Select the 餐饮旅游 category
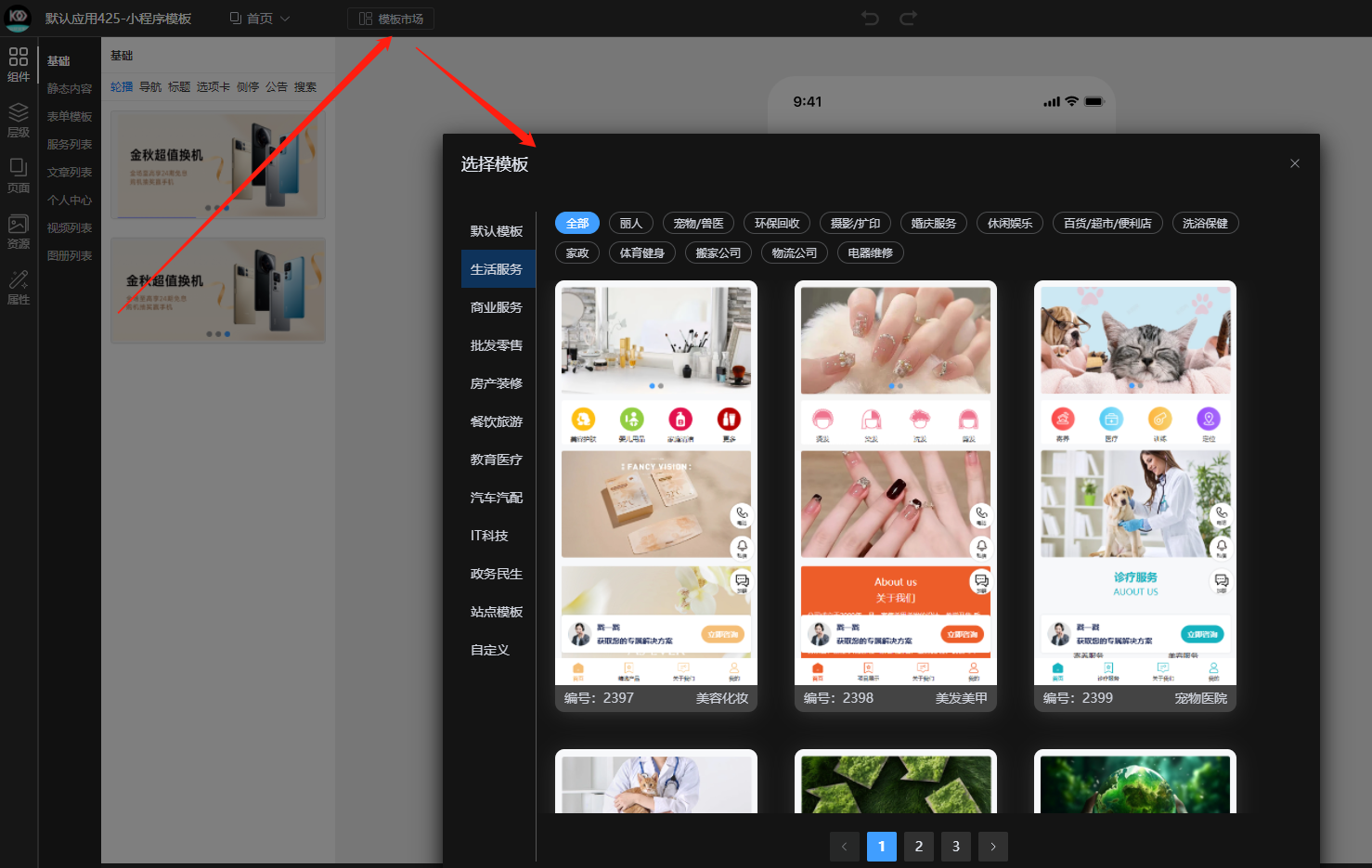The height and width of the screenshot is (868, 1372). 498,421
